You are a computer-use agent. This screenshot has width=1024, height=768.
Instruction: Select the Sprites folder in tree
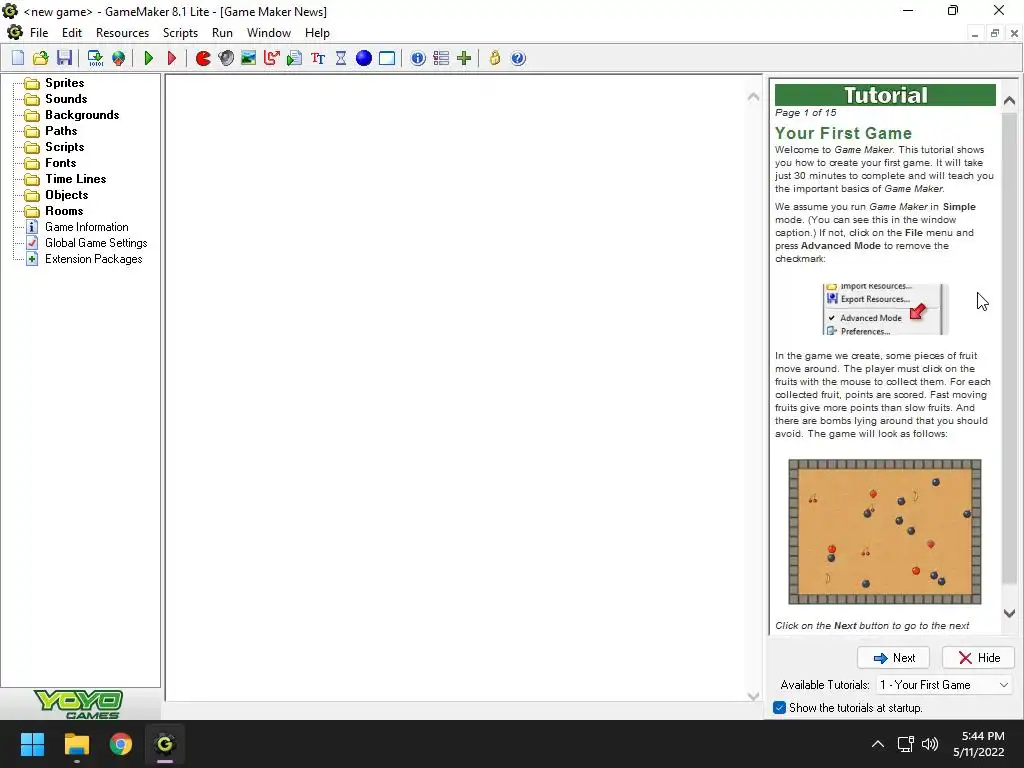(x=64, y=83)
